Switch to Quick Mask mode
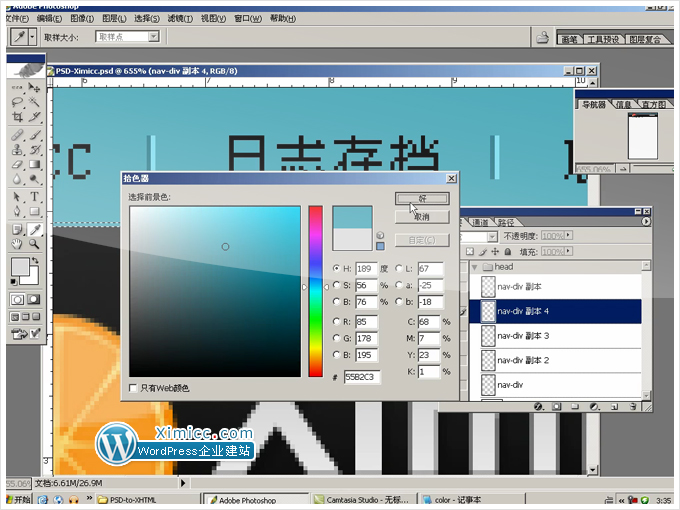680x510 pixels. coord(34,299)
